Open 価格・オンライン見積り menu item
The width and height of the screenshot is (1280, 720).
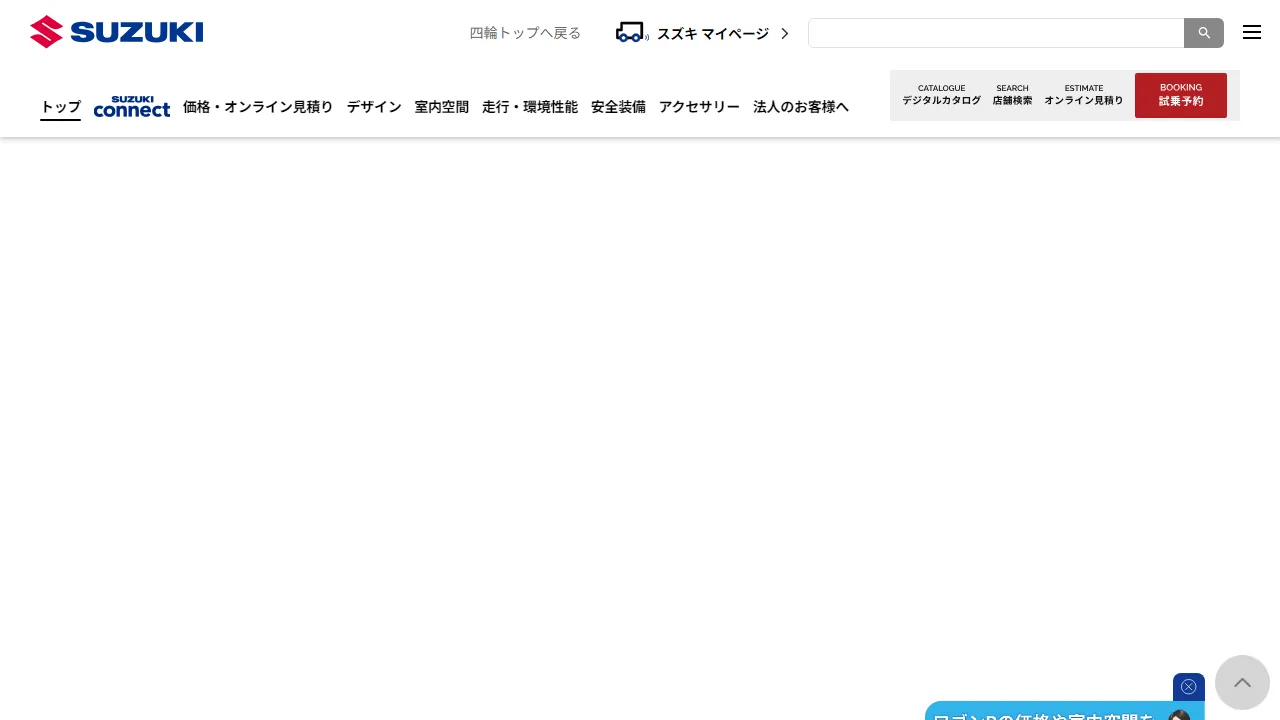click(x=258, y=107)
